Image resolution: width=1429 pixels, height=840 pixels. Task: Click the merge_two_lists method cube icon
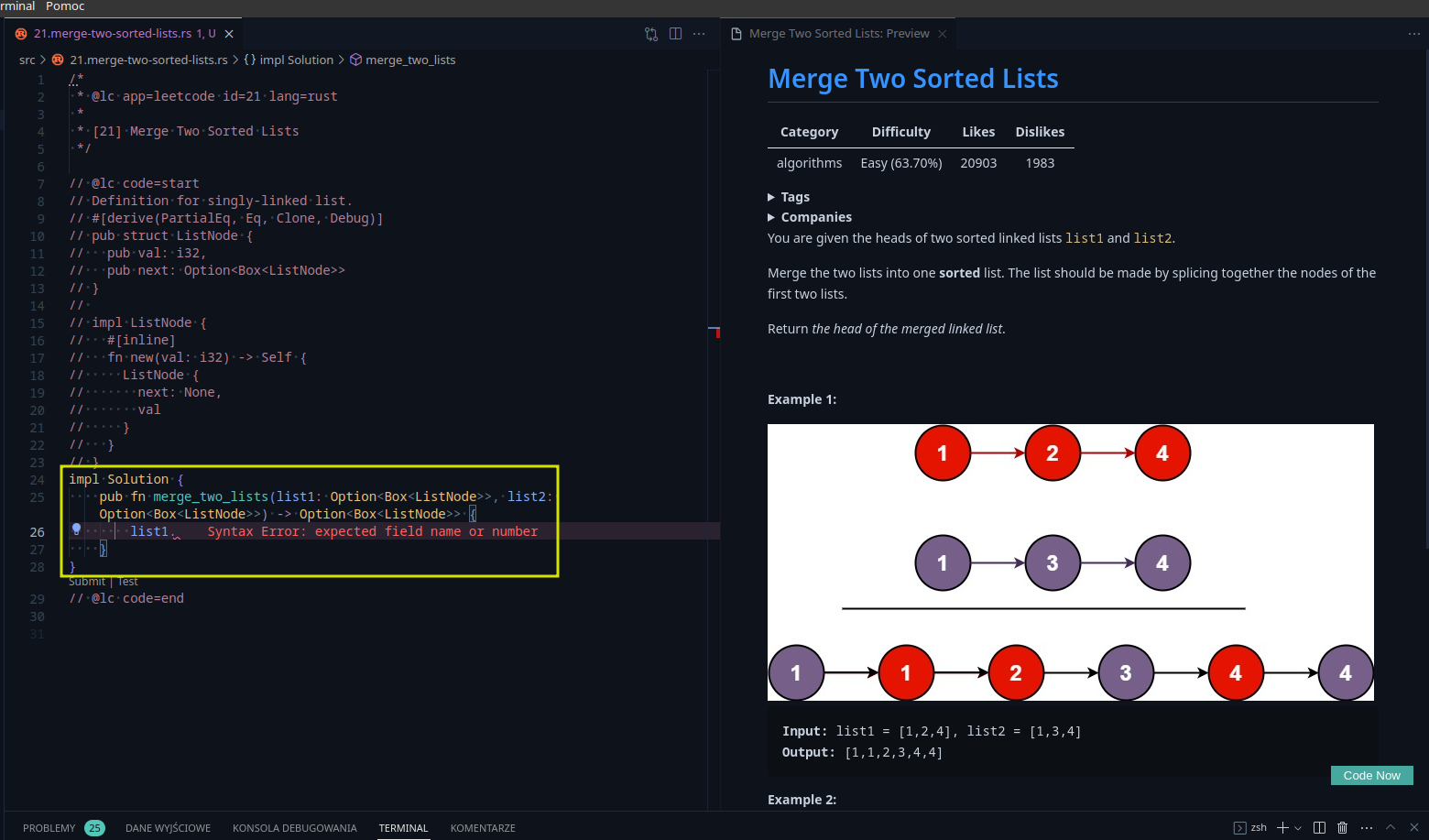[x=355, y=60]
